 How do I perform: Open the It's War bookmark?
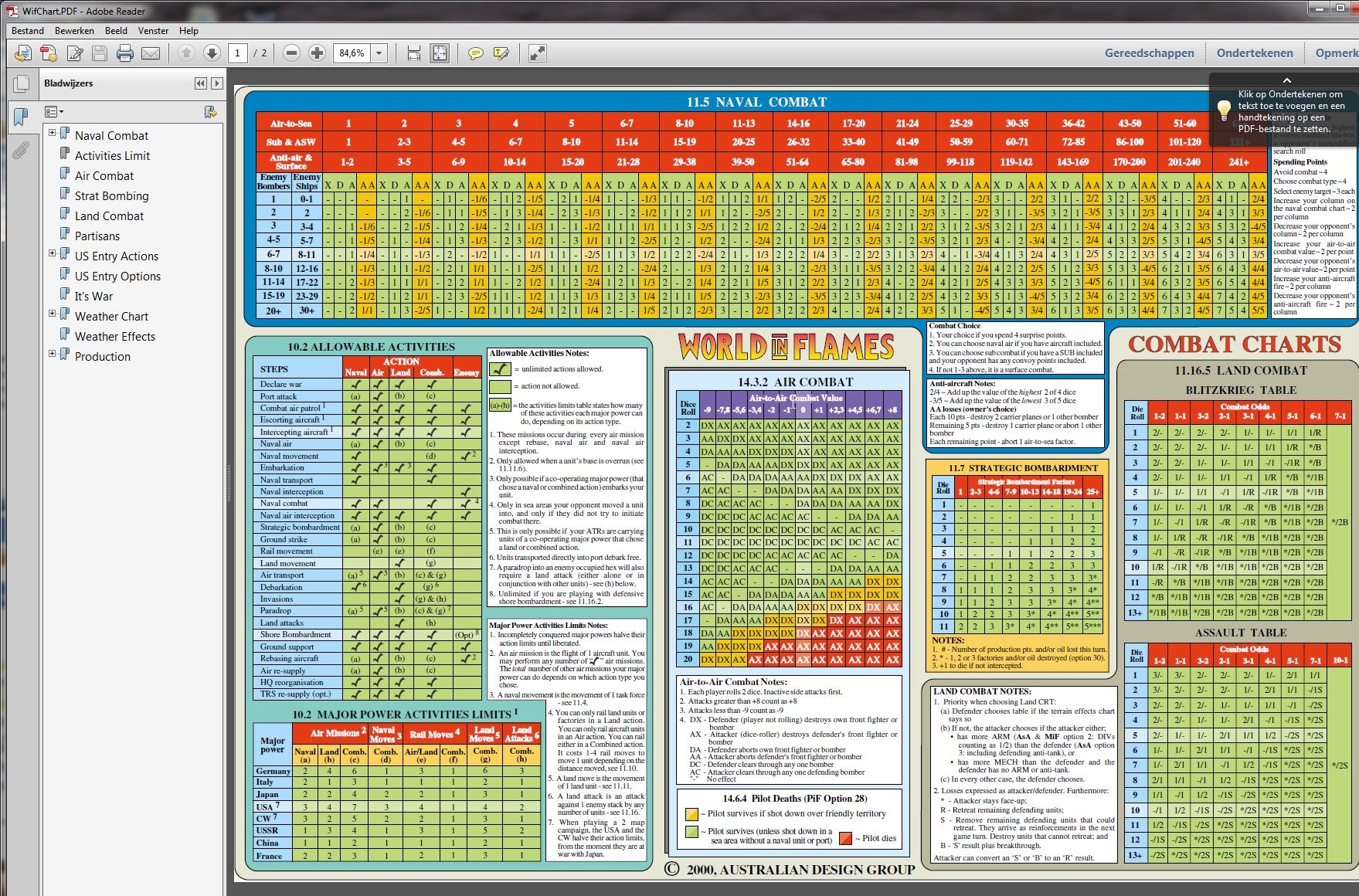coord(93,296)
